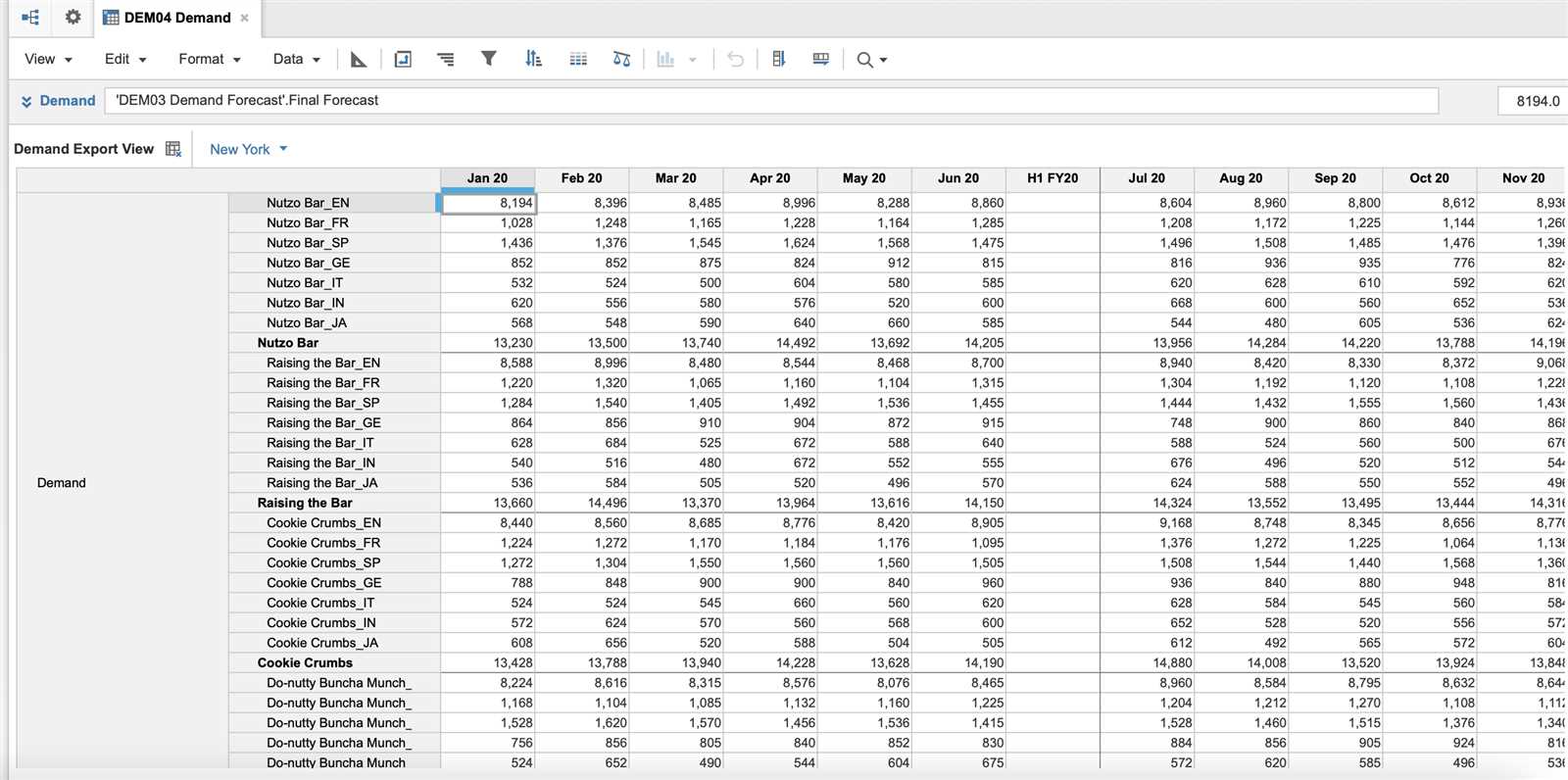
Task: Select the Sep 20 column header
Action: pyautogui.click(x=1335, y=178)
